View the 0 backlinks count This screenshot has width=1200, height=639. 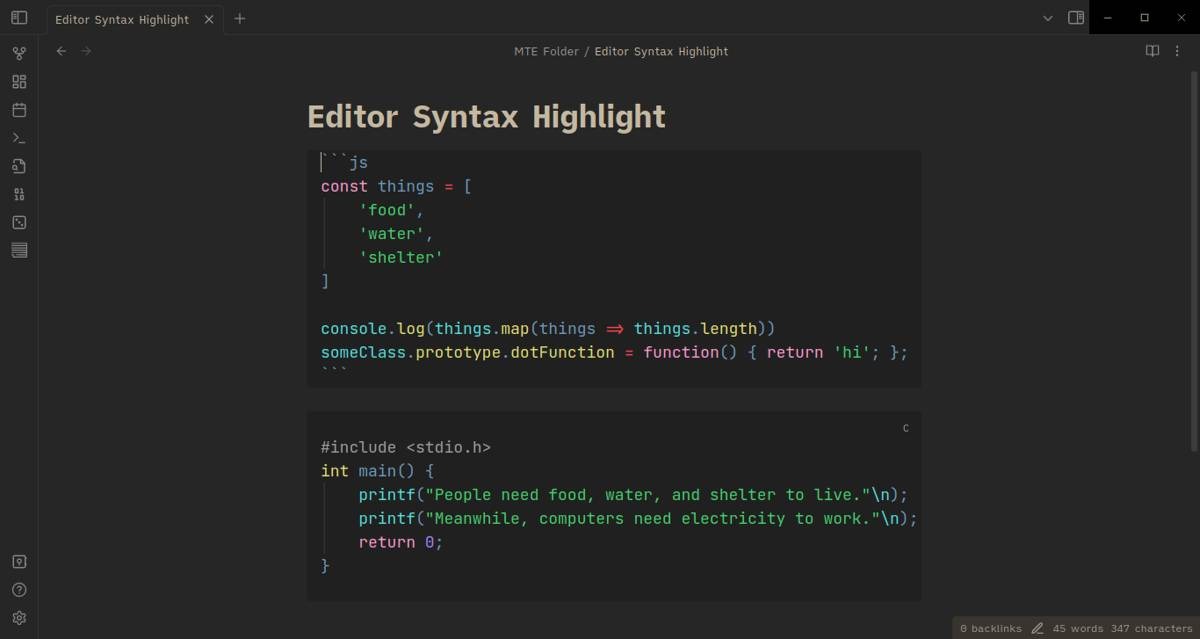click(x=989, y=628)
